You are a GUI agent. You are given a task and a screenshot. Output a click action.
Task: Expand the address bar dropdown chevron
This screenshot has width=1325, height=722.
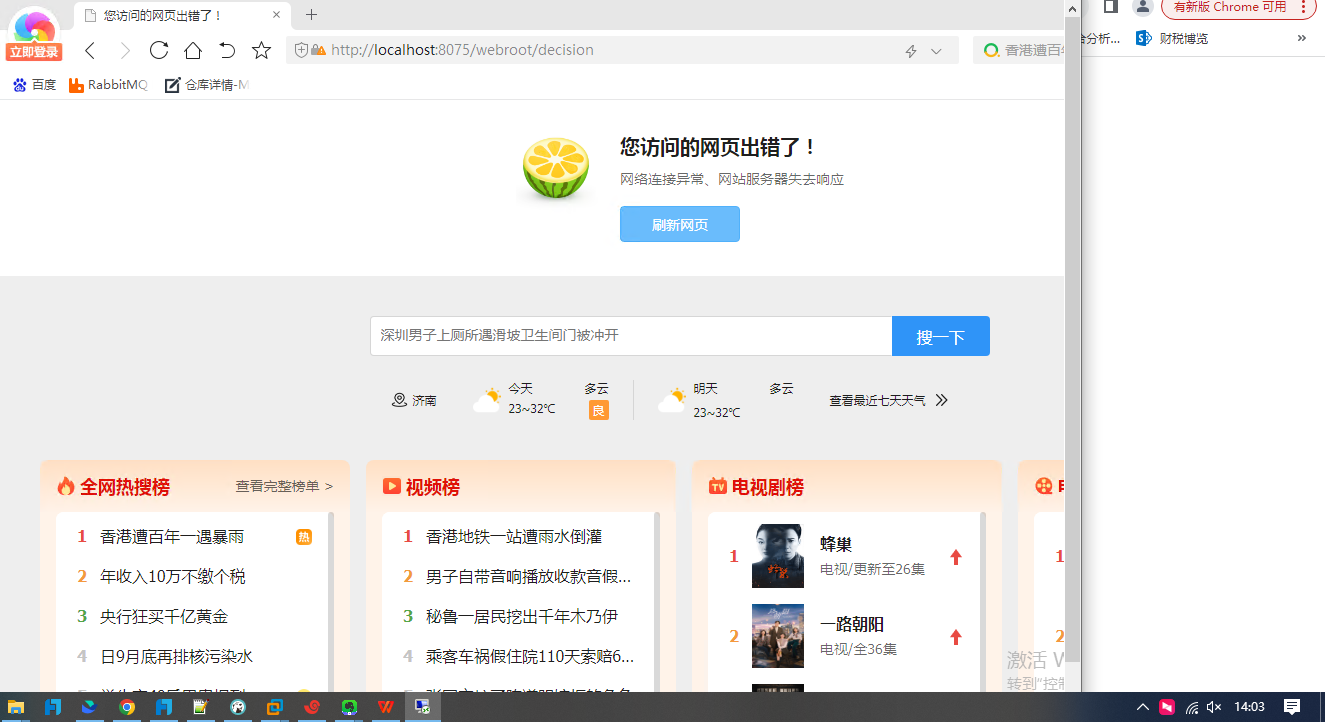click(x=937, y=51)
